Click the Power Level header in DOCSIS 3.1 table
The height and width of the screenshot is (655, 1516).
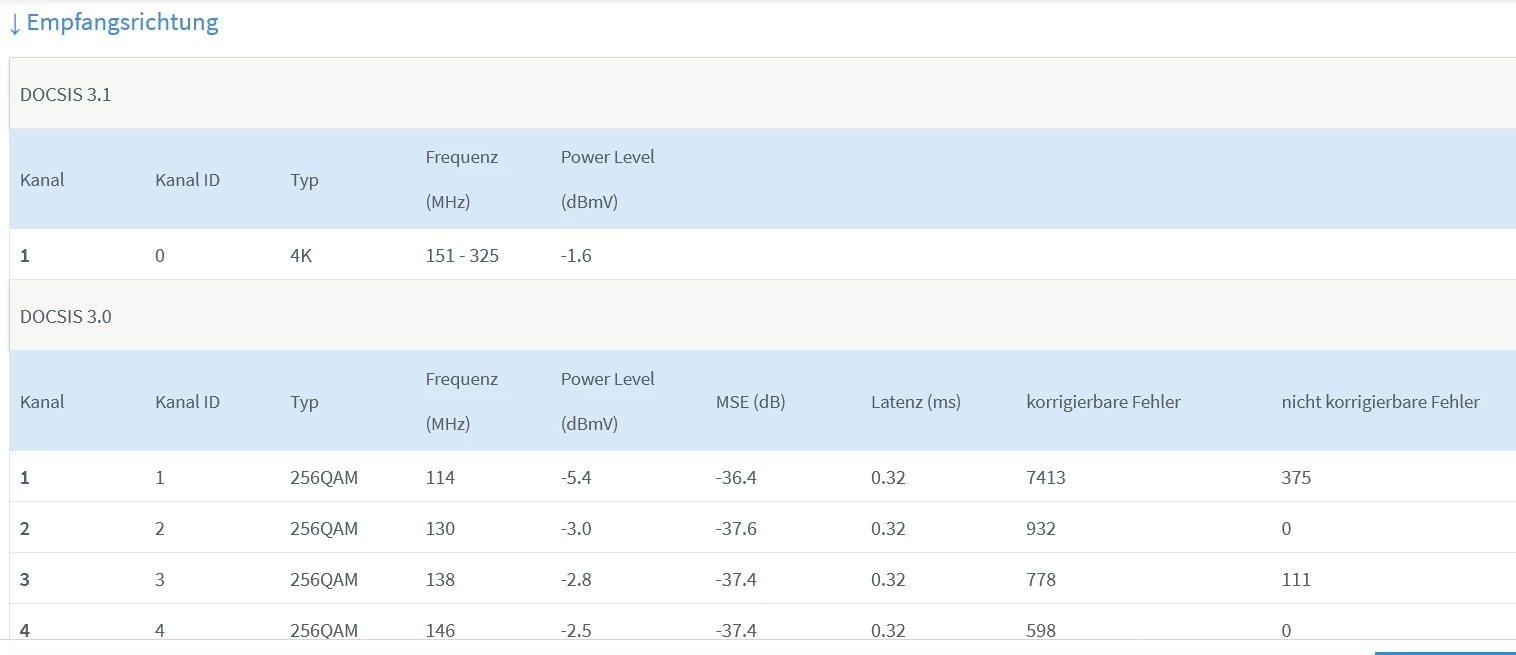click(607, 157)
